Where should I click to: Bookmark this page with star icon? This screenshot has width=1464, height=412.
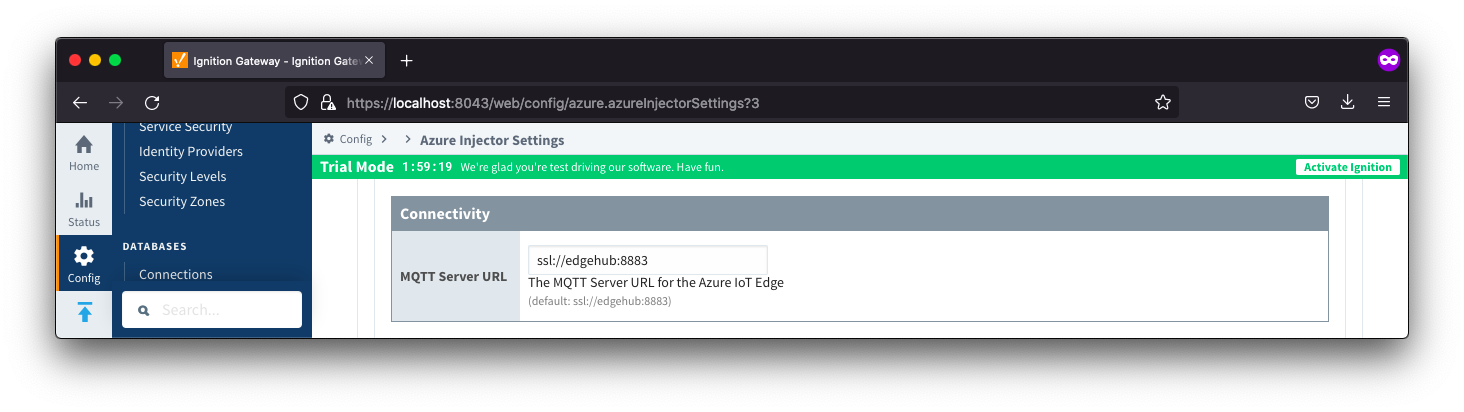(1162, 102)
